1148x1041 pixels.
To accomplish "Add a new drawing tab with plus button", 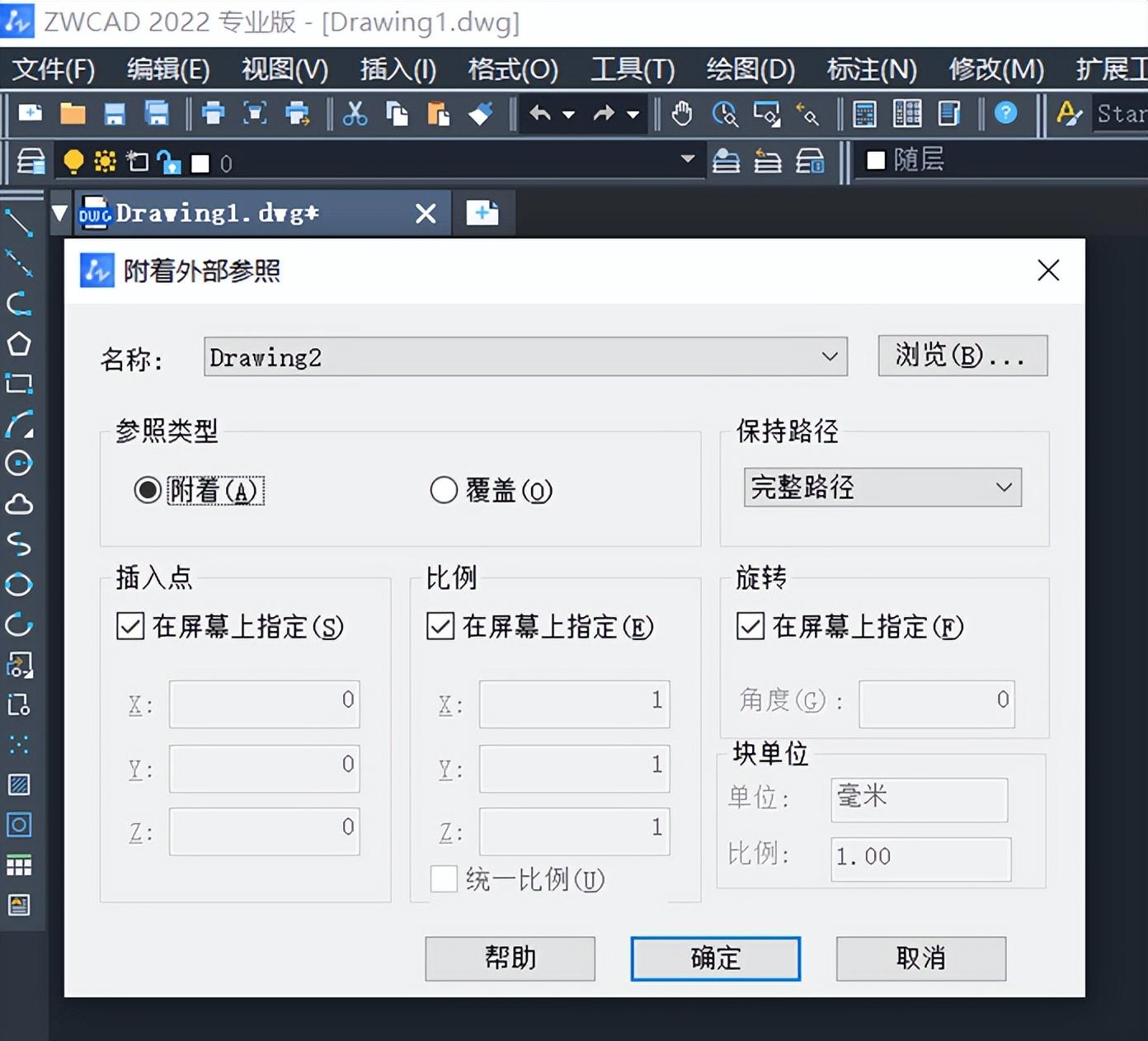I will point(482,213).
